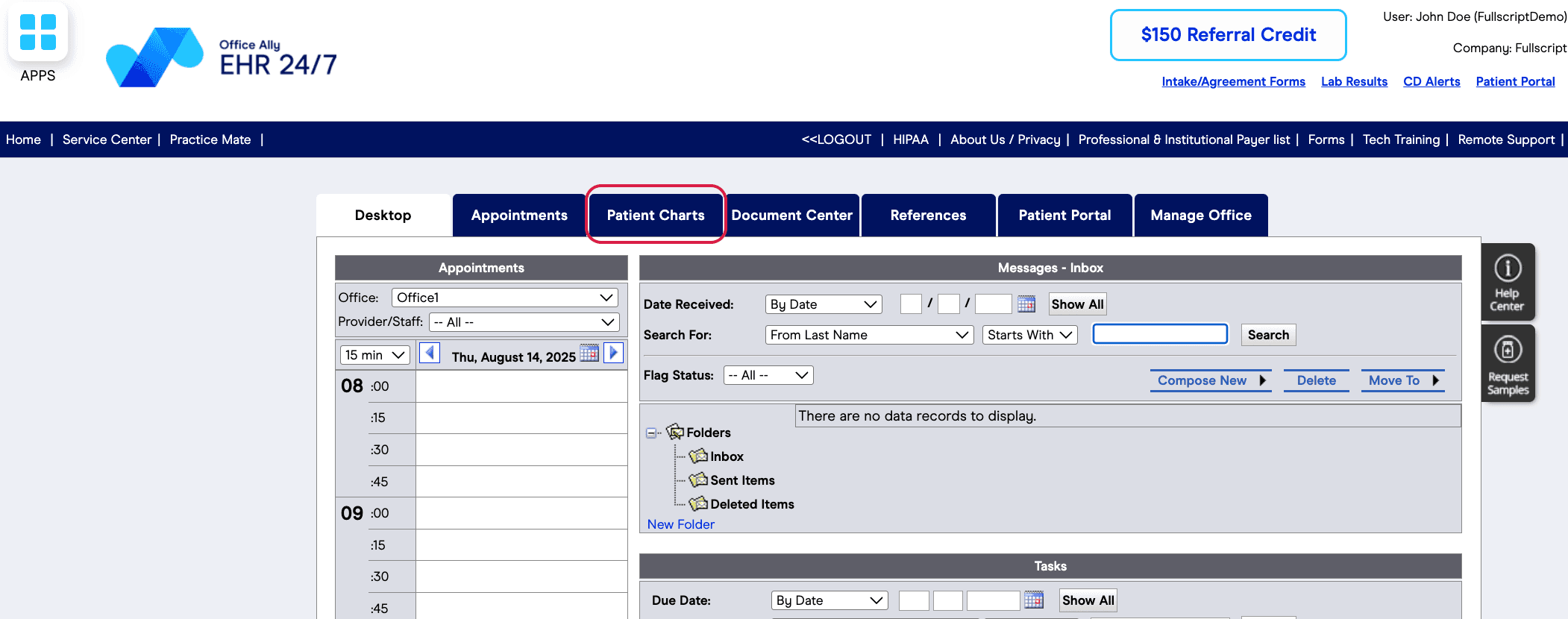Click Show All in Messages Inbox
1568x619 pixels.
pyautogui.click(x=1077, y=304)
